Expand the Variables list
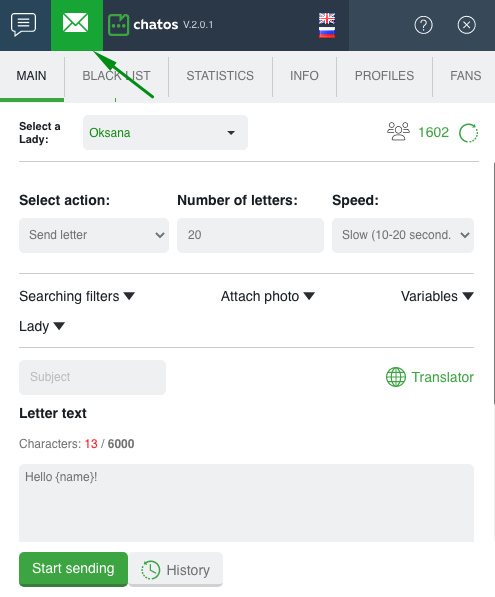The height and width of the screenshot is (597, 495). click(437, 296)
